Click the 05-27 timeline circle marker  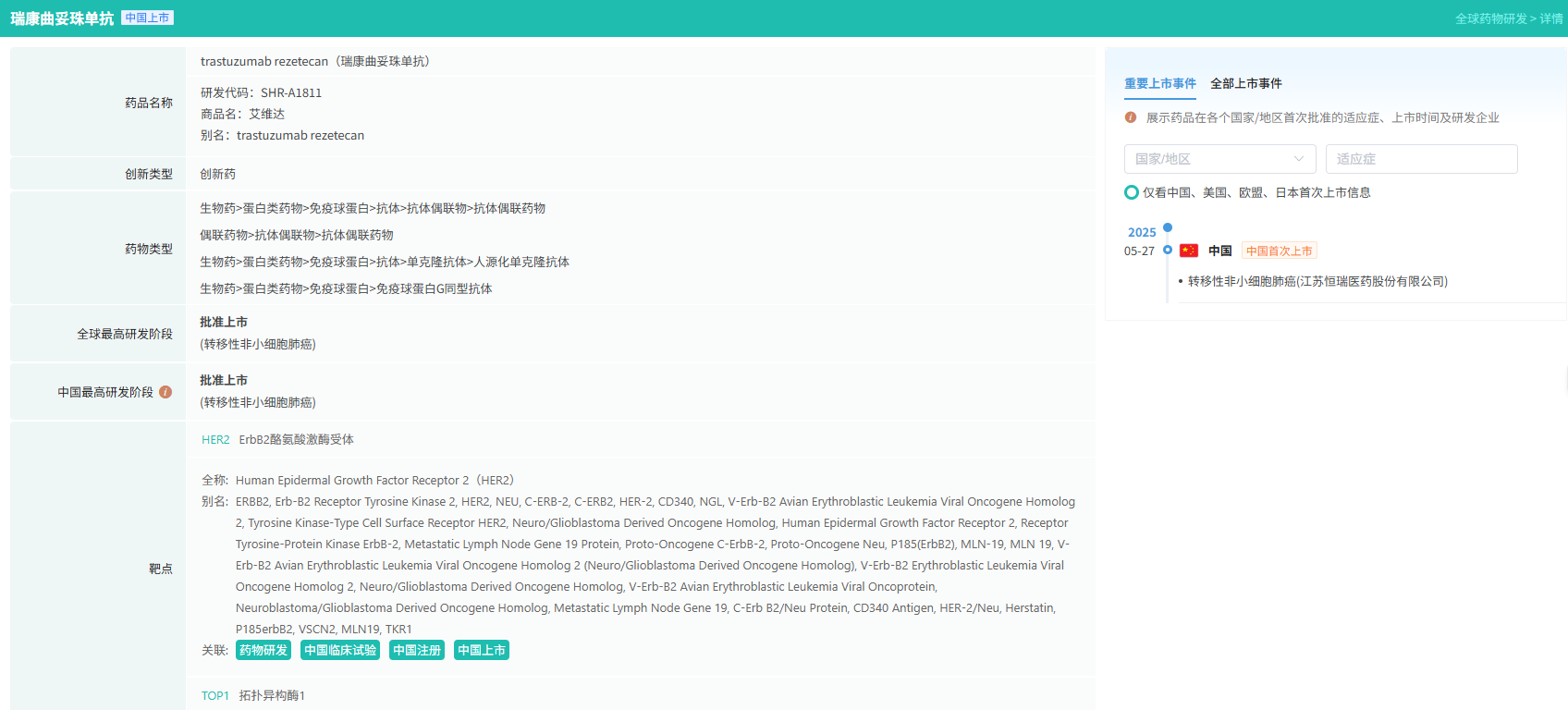[x=1168, y=251]
